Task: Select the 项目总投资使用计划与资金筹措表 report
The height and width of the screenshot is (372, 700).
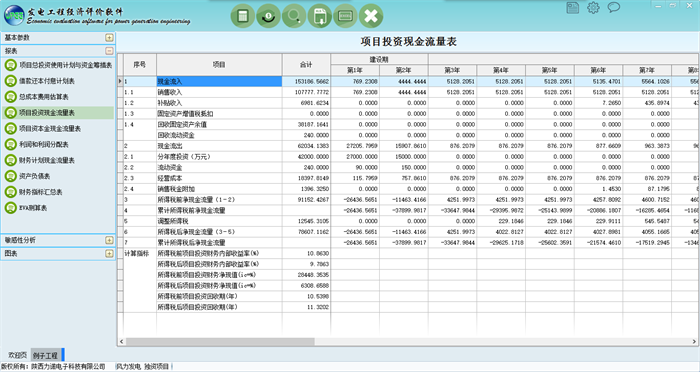Action: pos(65,65)
